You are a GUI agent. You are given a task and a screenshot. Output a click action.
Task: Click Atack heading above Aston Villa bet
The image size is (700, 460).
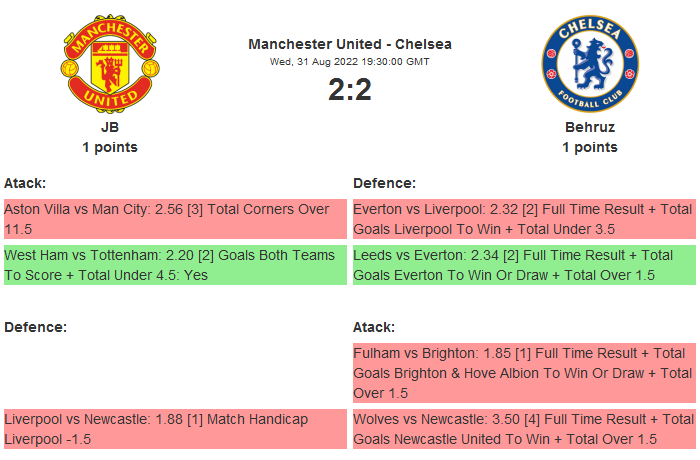(x=25, y=183)
